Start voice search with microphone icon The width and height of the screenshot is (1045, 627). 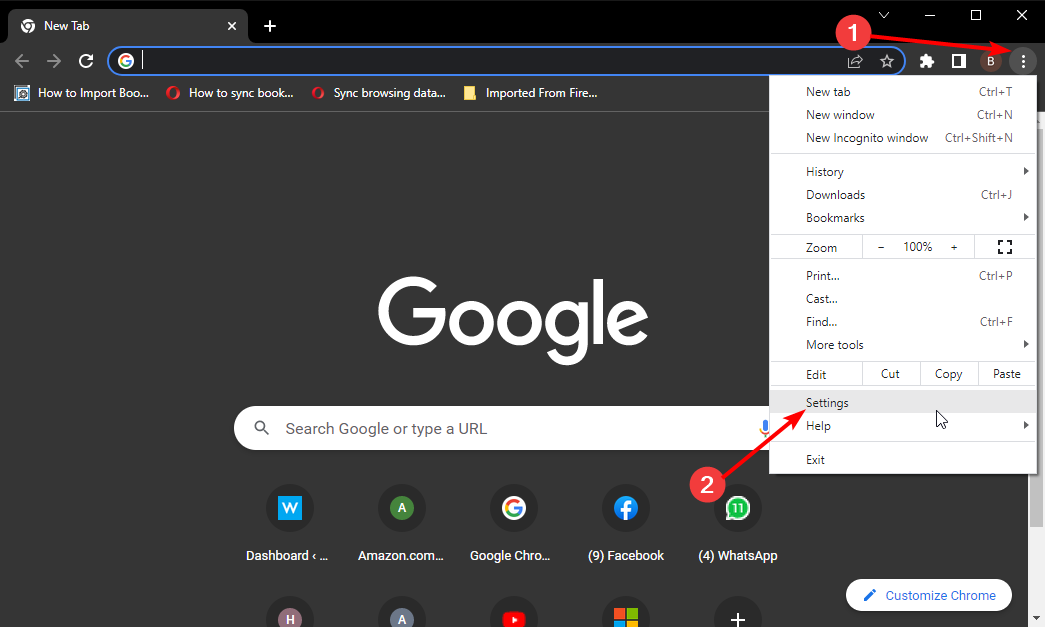764,428
